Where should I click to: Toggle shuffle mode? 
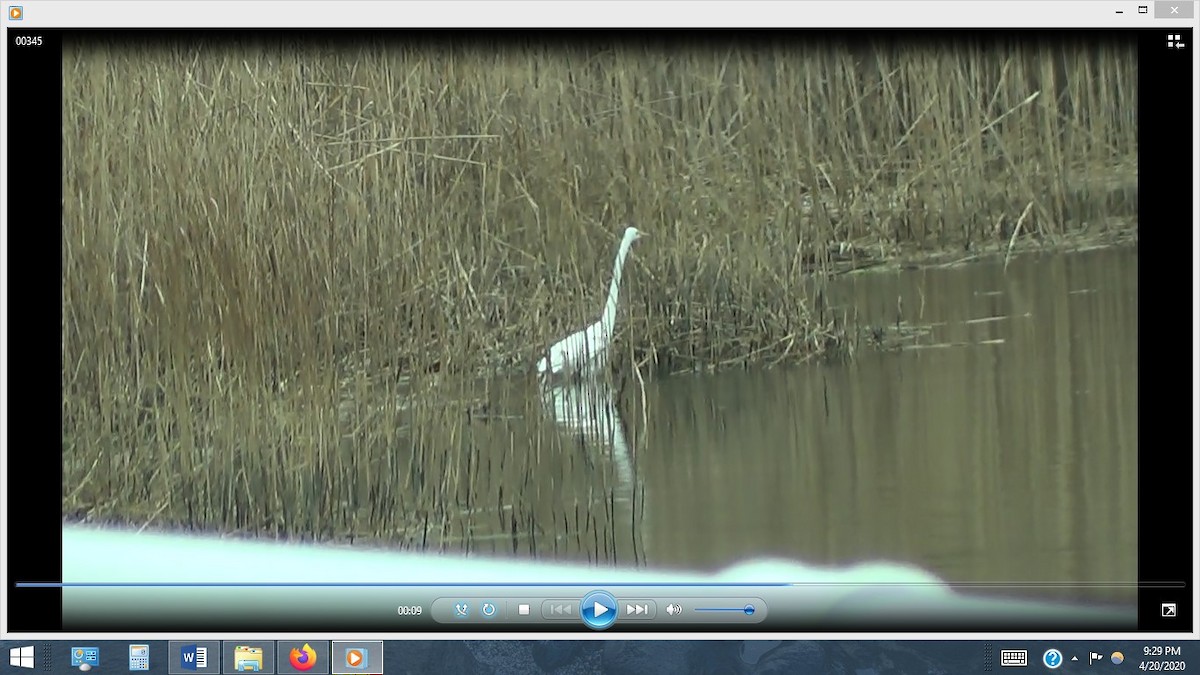(x=461, y=610)
